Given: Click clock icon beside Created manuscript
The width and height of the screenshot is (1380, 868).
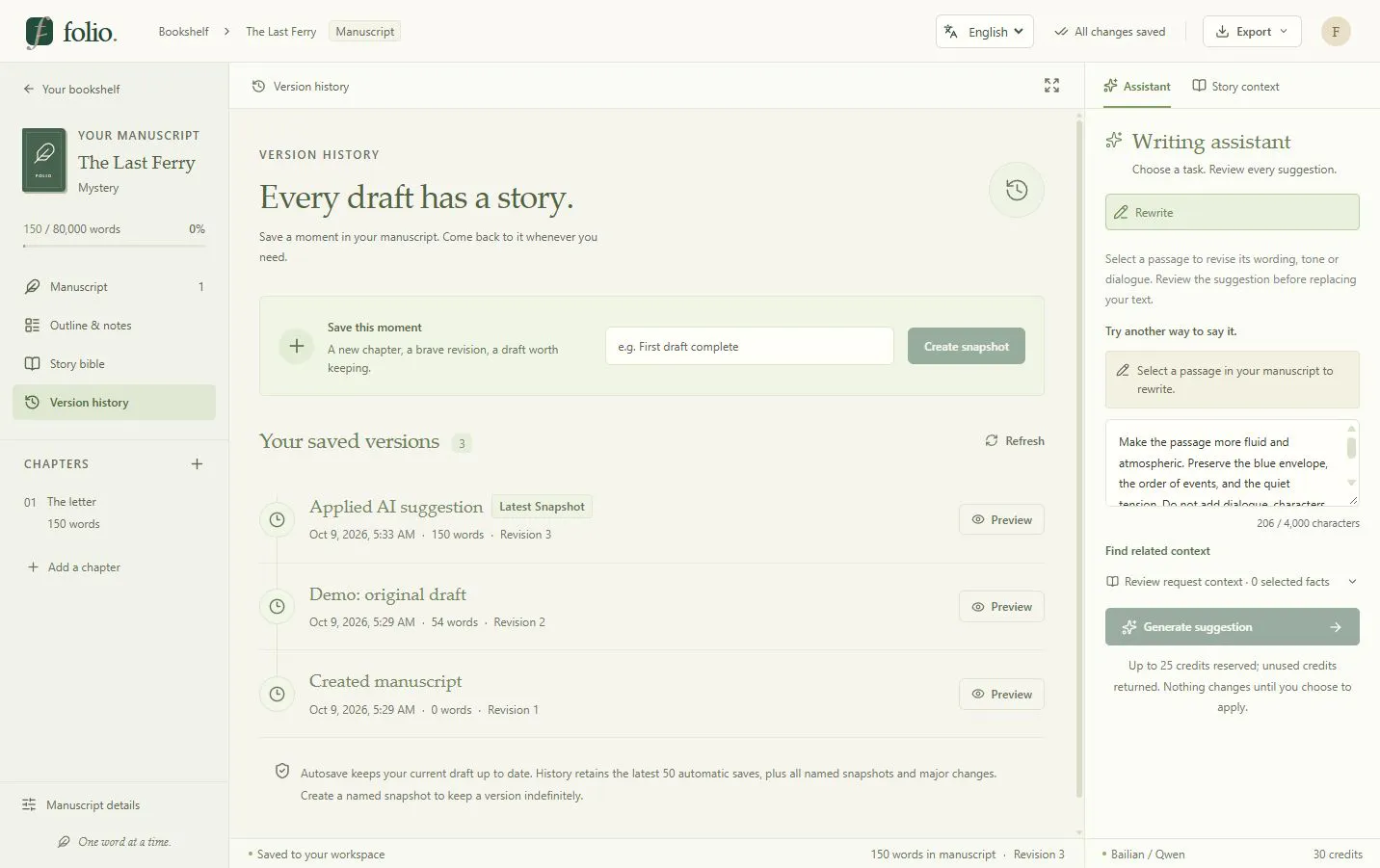Looking at the screenshot, I should click(277, 694).
